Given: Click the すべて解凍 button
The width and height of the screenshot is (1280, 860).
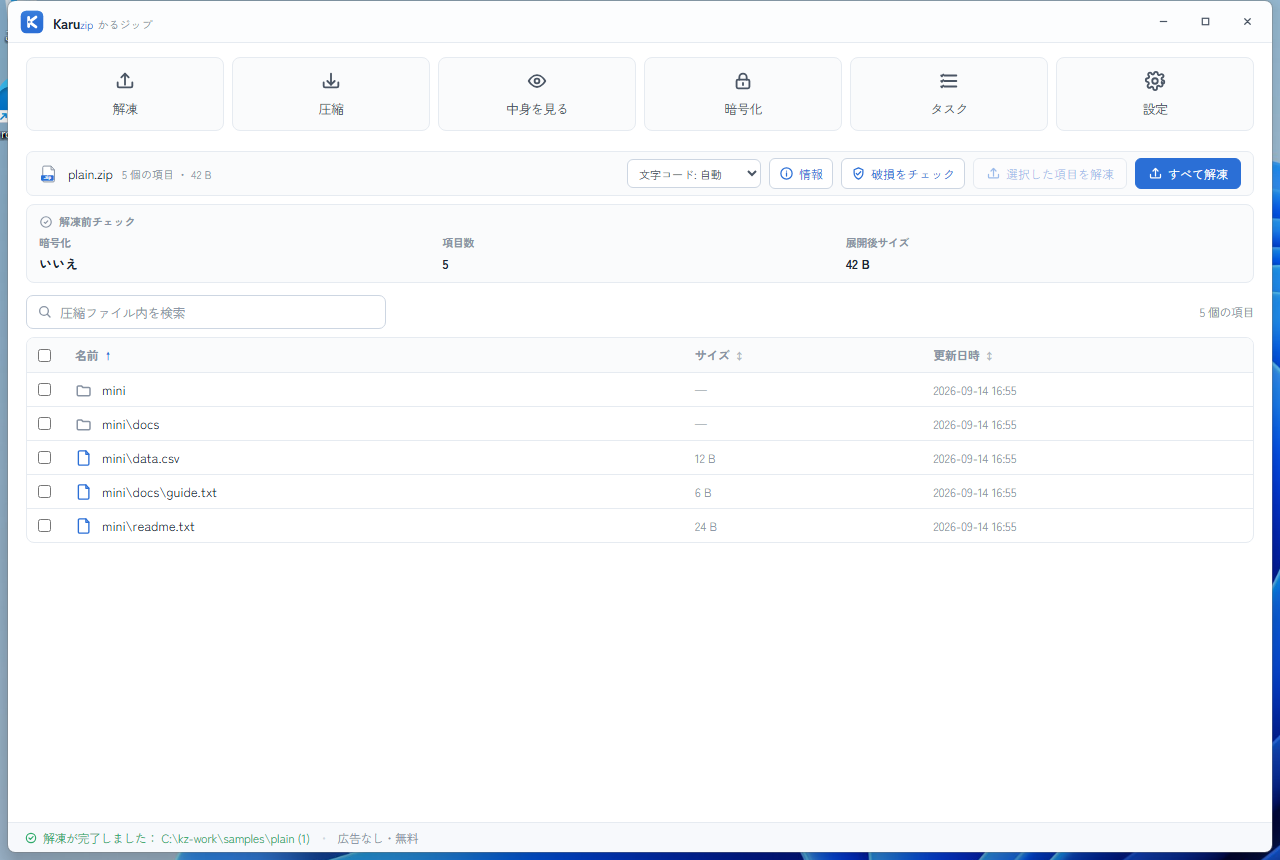Looking at the screenshot, I should (1188, 174).
